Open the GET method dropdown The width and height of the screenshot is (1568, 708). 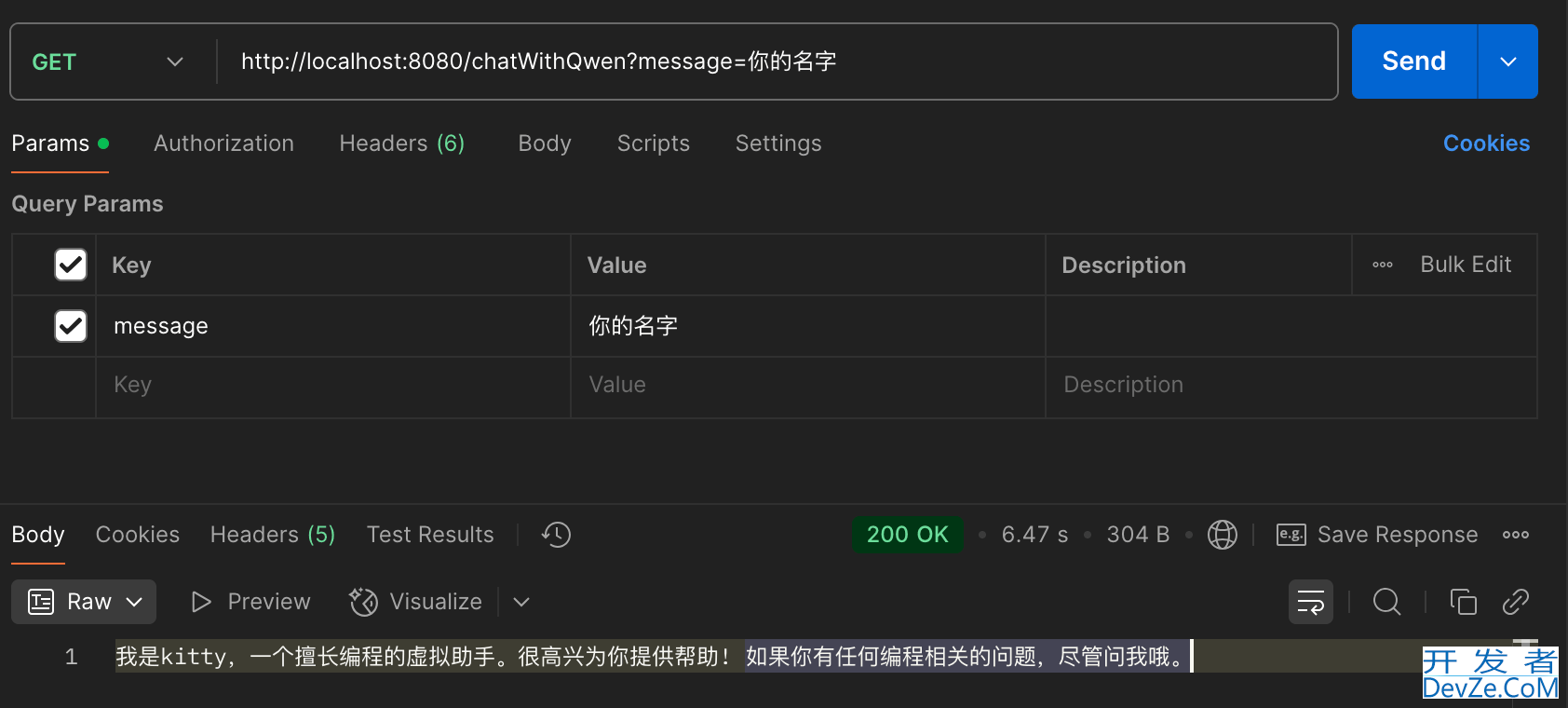[x=108, y=62]
